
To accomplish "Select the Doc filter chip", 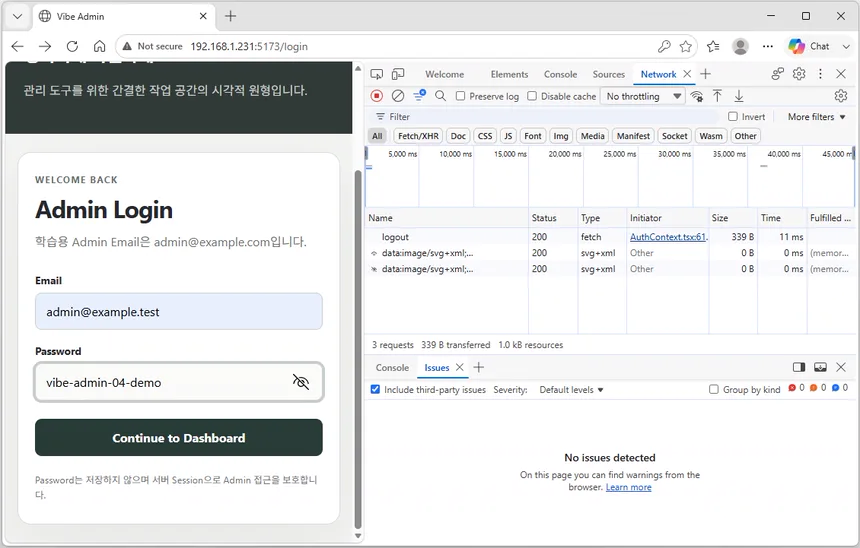I will tap(458, 136).
